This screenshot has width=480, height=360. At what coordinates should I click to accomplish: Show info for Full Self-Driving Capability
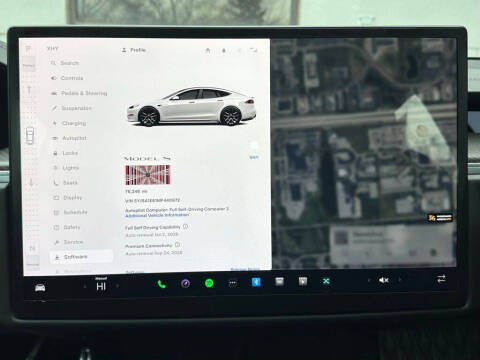(x=185, y=226)
